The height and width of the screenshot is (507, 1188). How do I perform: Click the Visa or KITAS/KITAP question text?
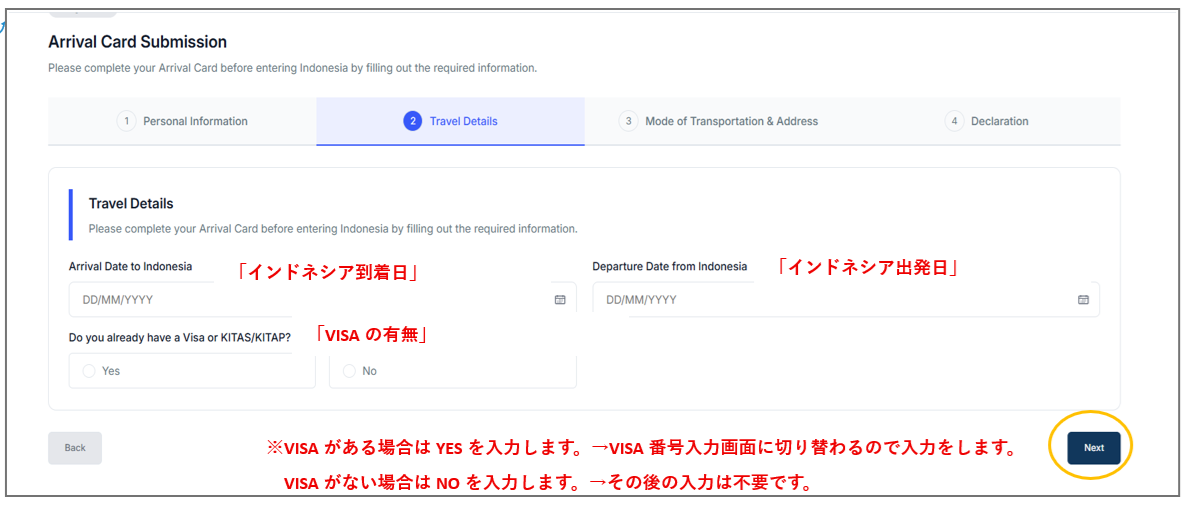coord(180,338)
